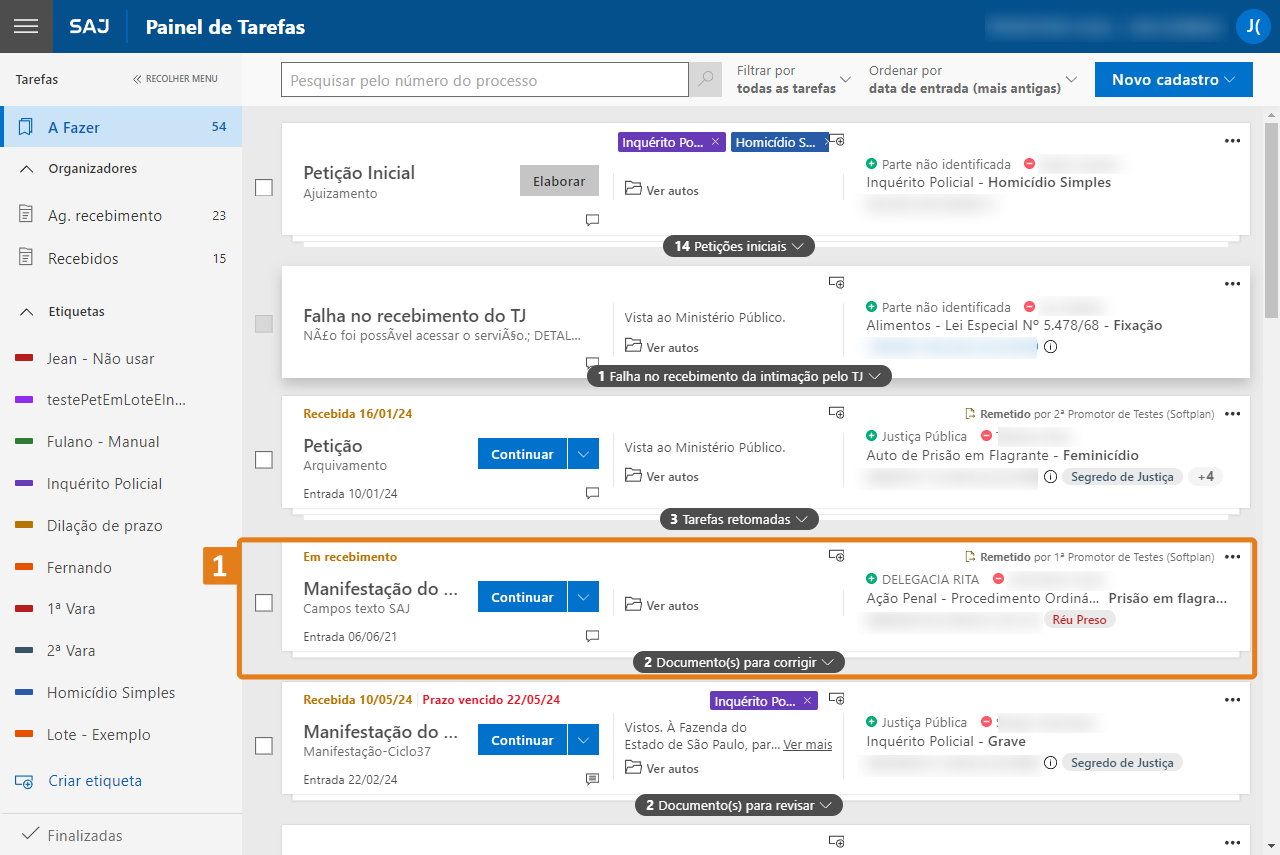Select the Petição Arquivamento task checkbox

pyautogui.click(x=264, y=460)
